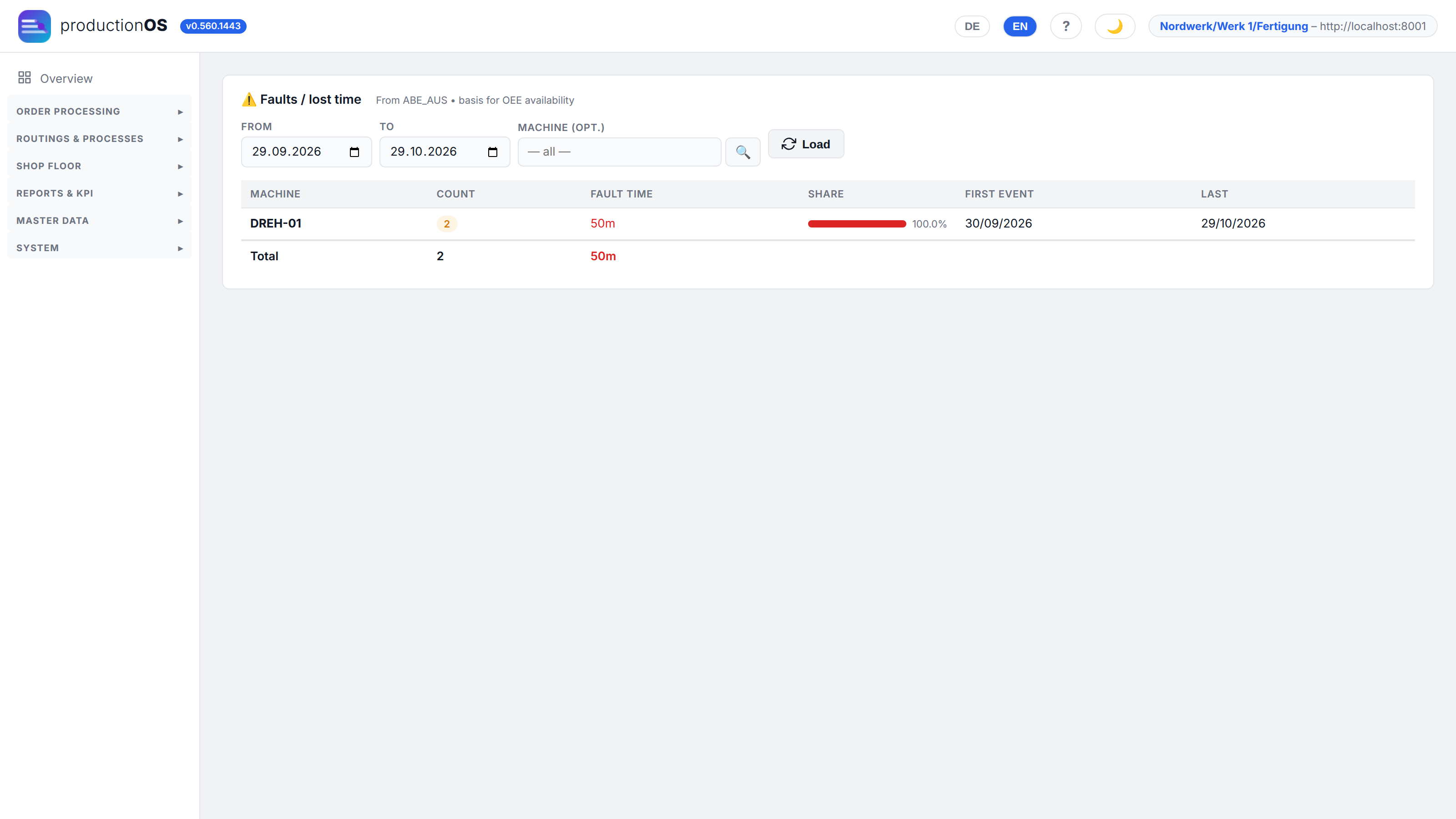Expand ROUTINGS & PROCESSES section
1456x819 pixels.
[x=100, y=138]
